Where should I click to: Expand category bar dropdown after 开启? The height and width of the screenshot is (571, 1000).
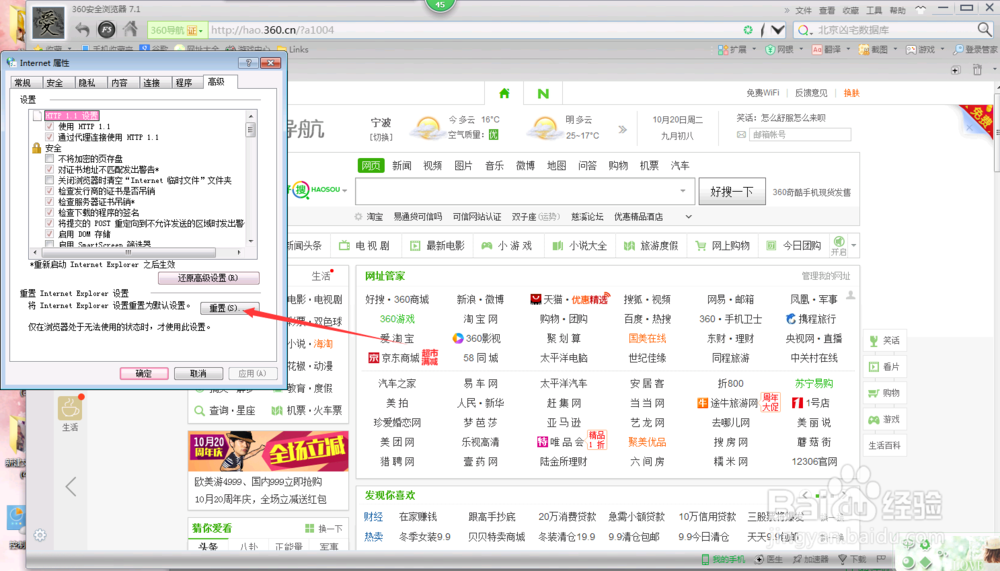(x=853, y=246)
